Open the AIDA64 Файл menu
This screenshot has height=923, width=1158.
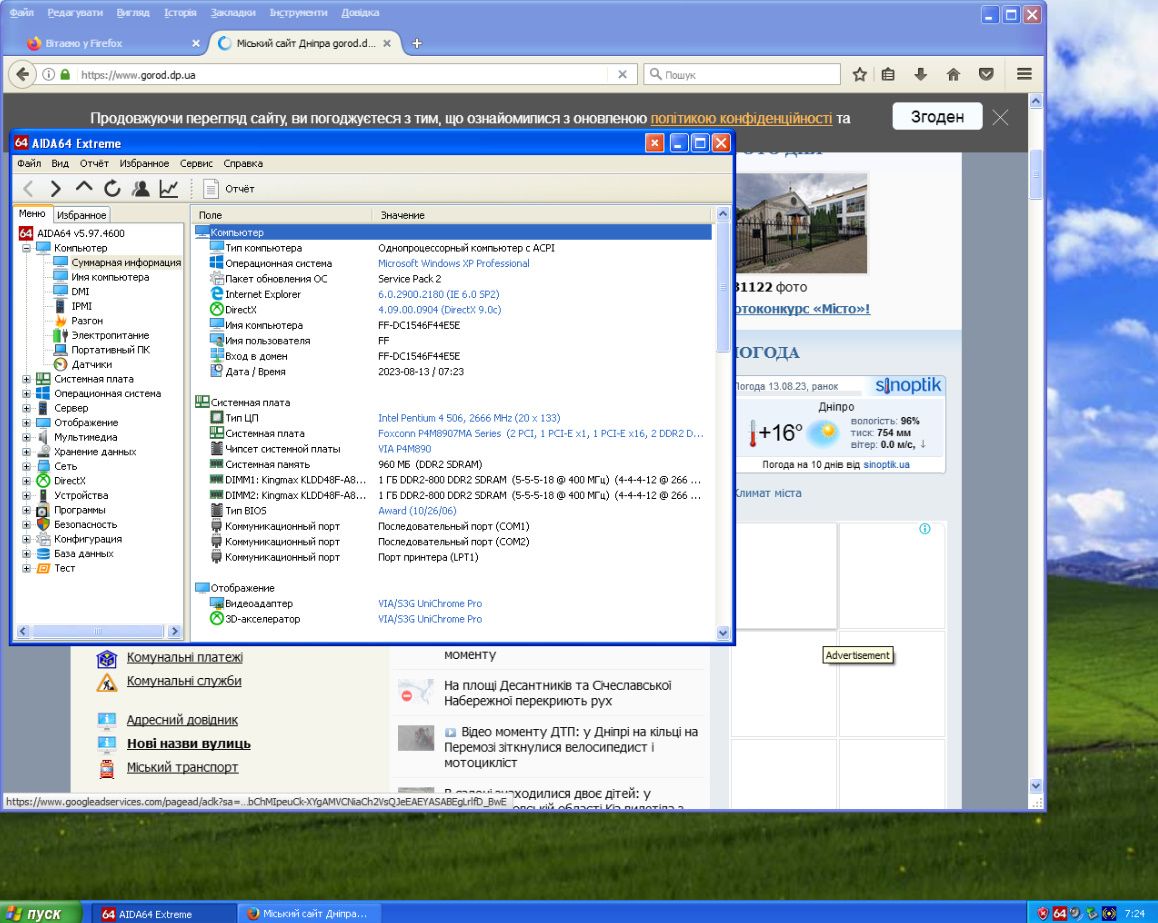[x=29, y=163]
